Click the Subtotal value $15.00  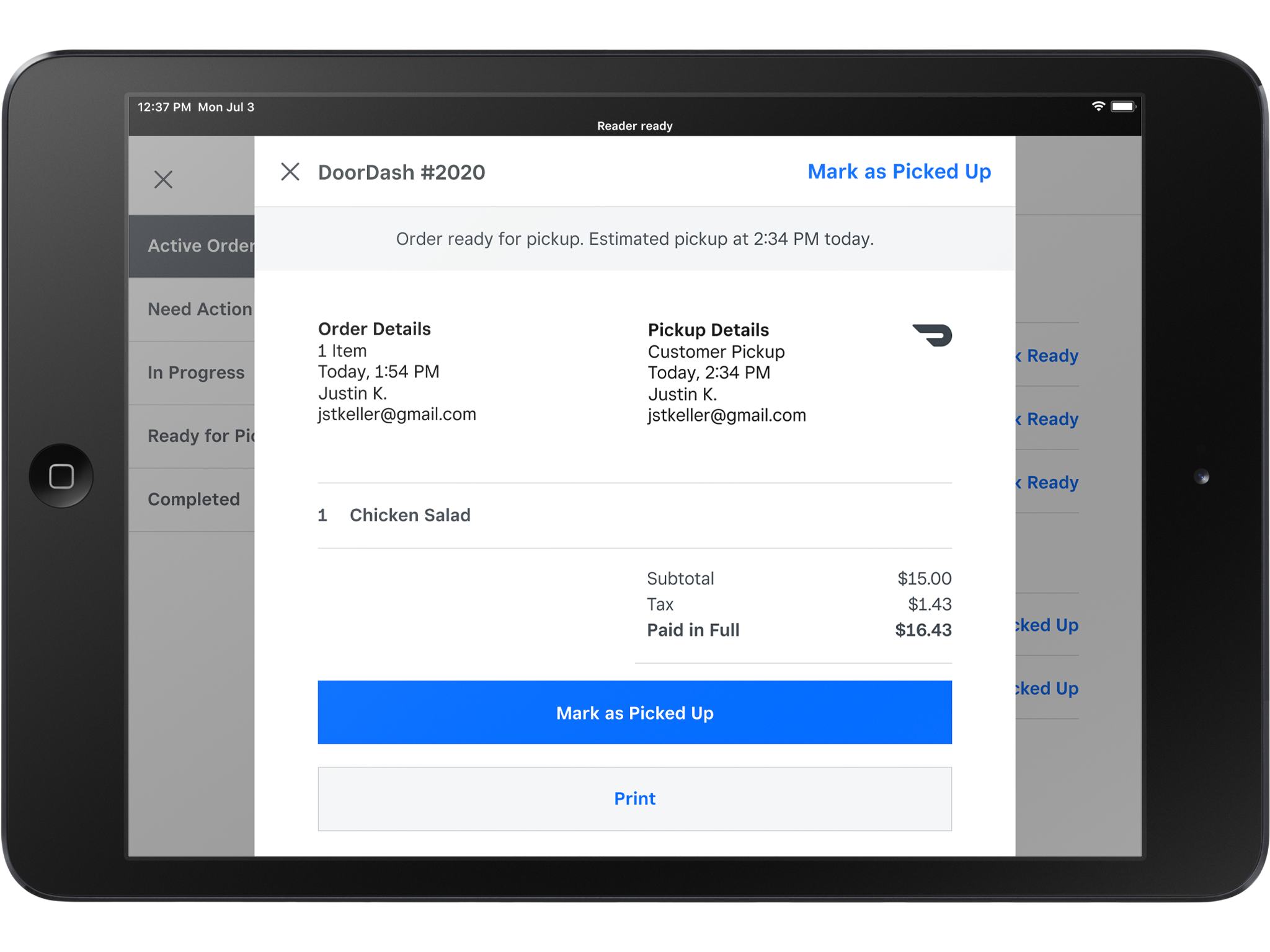pyautogui.click(x=924, y=578)
